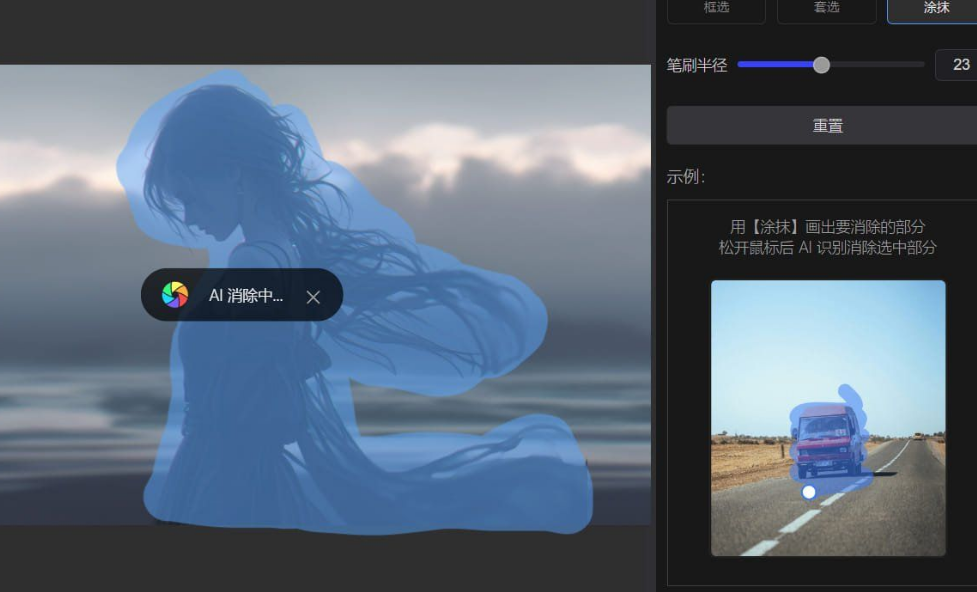Switch to the 框选 selection mode

[x=716, y=8]
